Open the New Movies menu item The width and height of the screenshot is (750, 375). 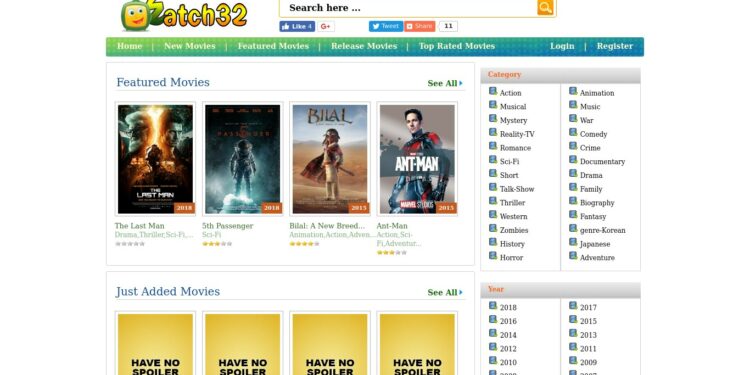click(189, 46)
